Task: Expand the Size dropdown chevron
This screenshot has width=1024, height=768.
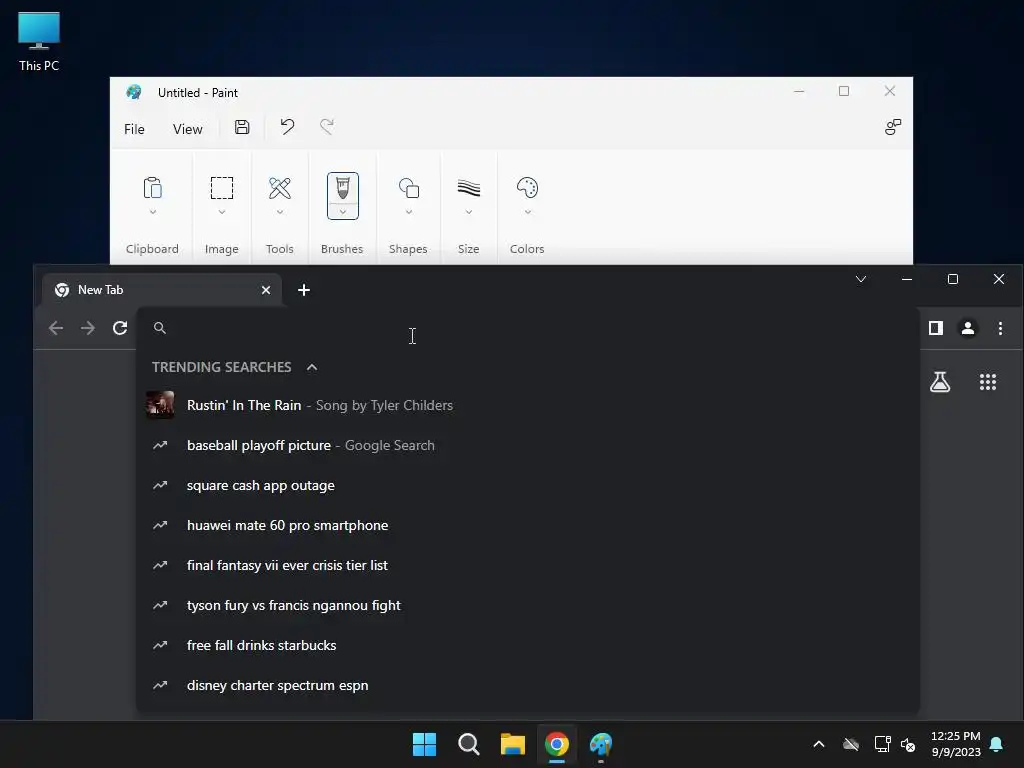Action: (x=469, y=212)
